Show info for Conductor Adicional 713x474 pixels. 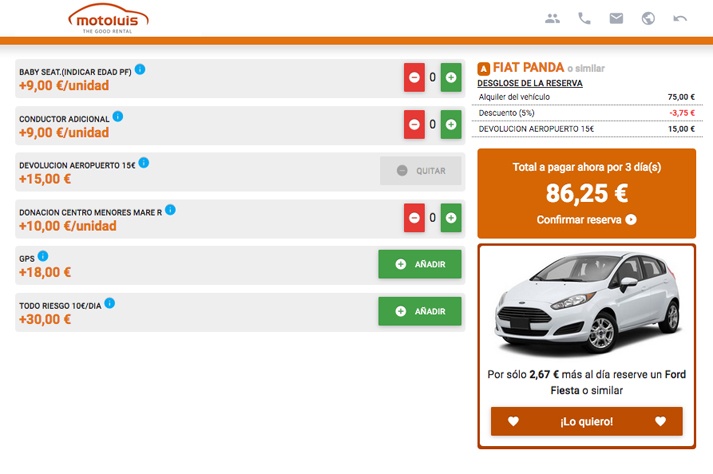tap(118, 116)
